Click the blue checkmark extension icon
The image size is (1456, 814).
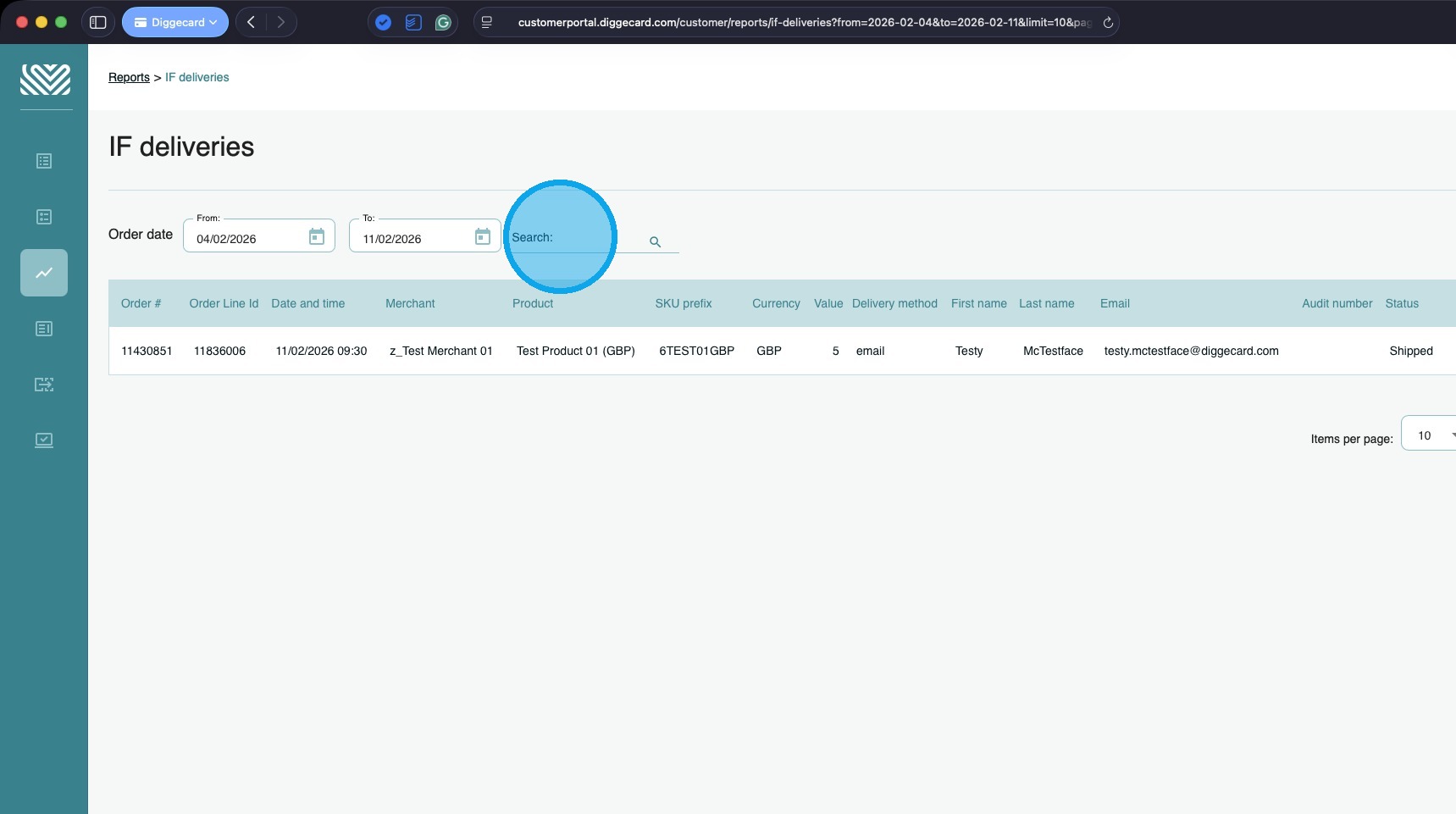coord(384,23)
